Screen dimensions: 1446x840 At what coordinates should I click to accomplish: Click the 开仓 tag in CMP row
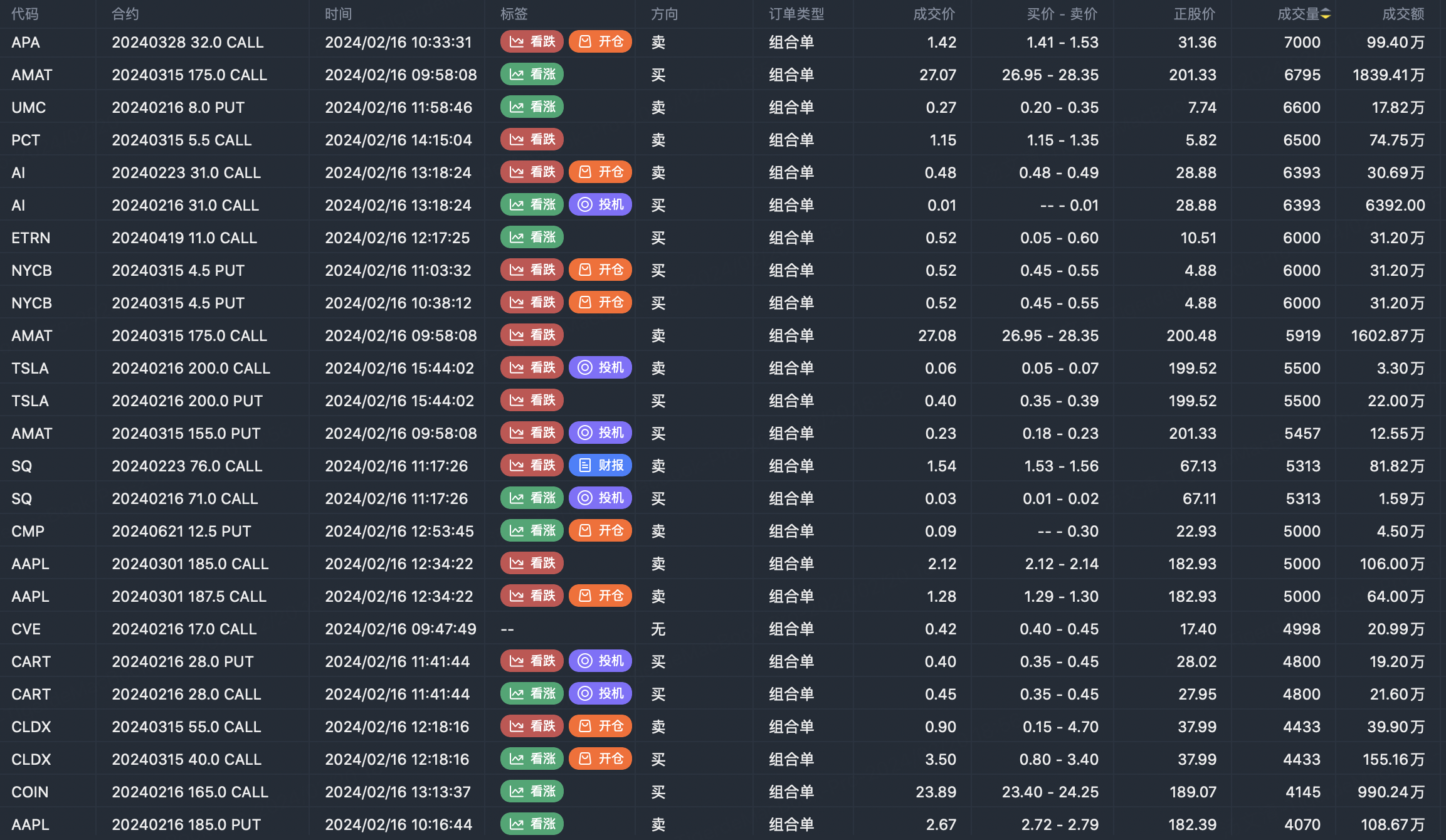tap(600, 531)
